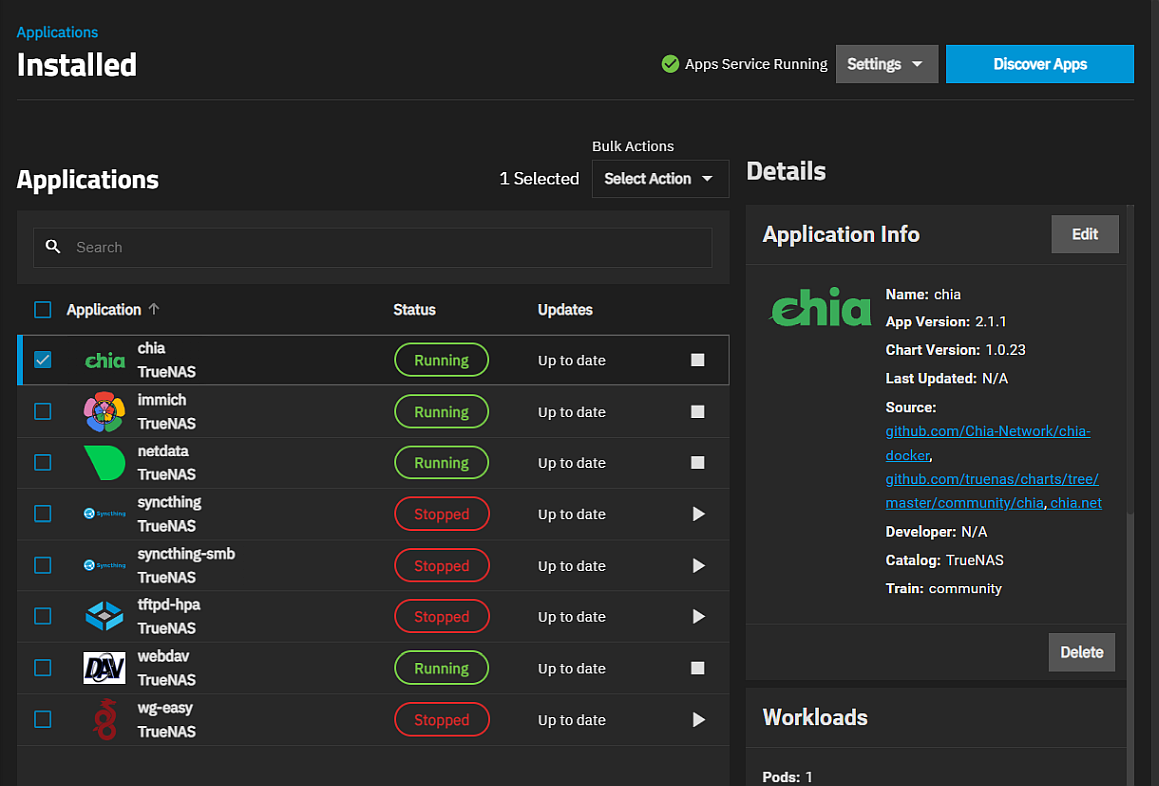Open the Select Action bulk dropdown
The width and height of the screenshot is (1159, 786).
[x=660, y=179]
